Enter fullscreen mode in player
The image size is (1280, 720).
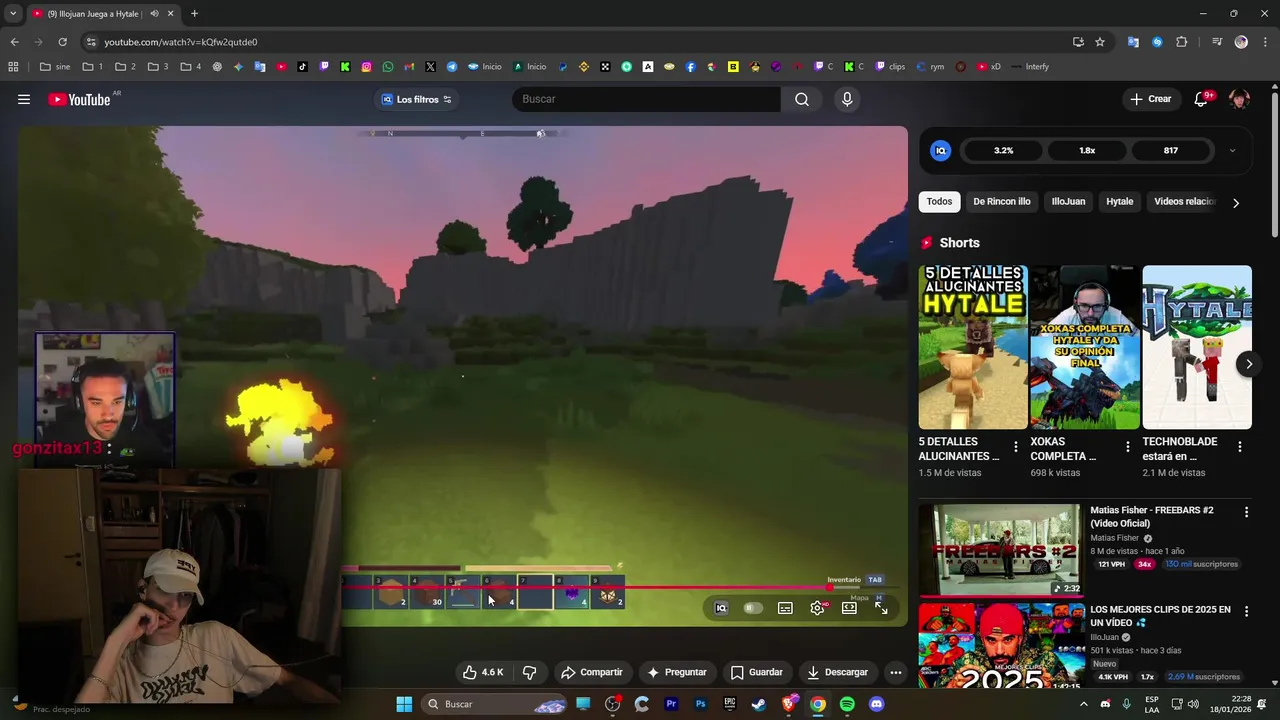click(881, 608)
